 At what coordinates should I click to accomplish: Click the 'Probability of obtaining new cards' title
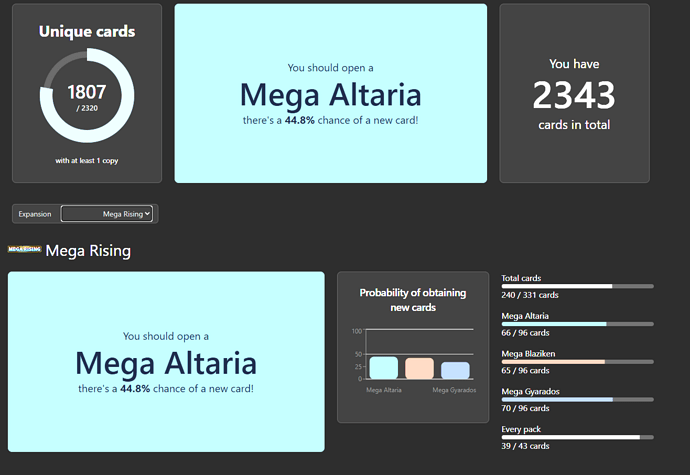(413, 300)
